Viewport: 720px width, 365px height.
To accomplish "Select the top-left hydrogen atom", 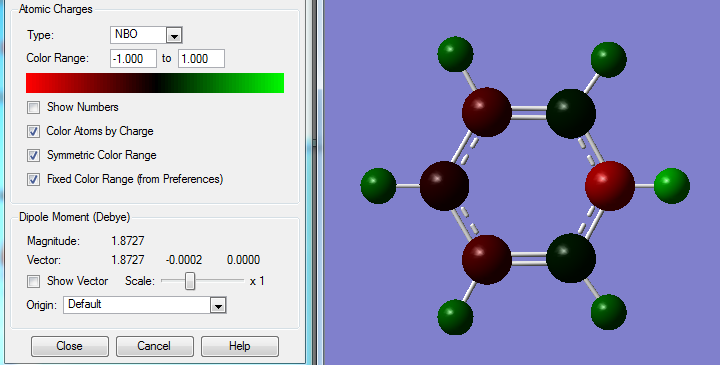I will 456,55.
